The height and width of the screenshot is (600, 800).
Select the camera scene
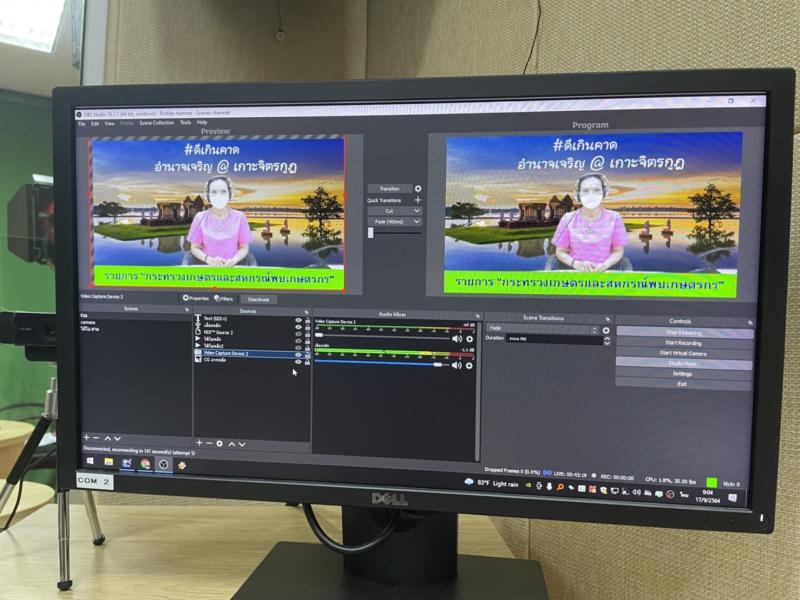pyautogui.click(x=88, y=322)
